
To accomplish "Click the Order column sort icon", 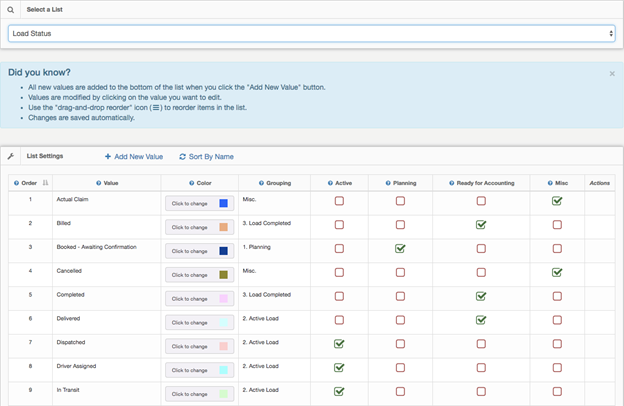I will pos(45,183).
